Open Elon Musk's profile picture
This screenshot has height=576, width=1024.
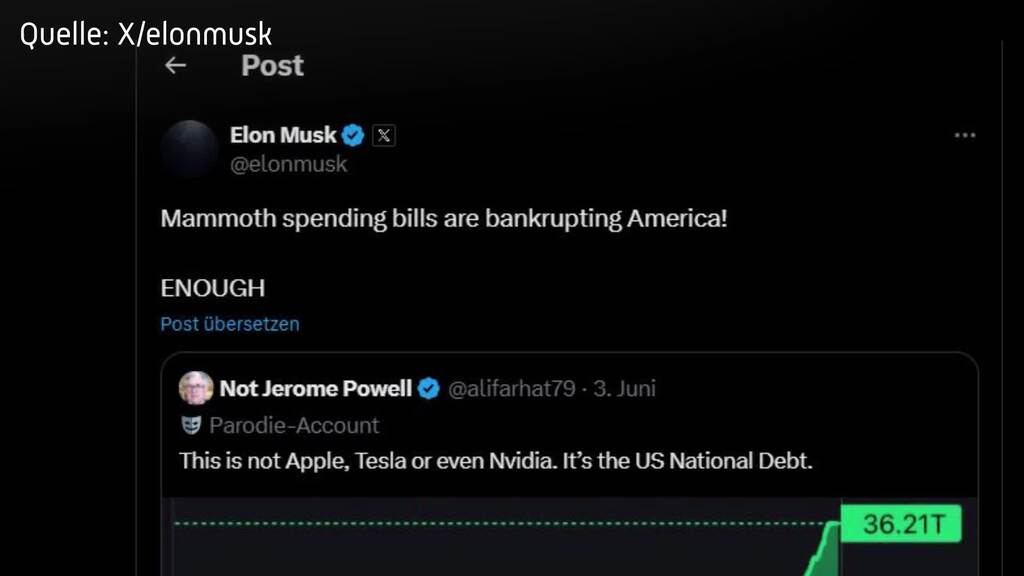(189, 149)
